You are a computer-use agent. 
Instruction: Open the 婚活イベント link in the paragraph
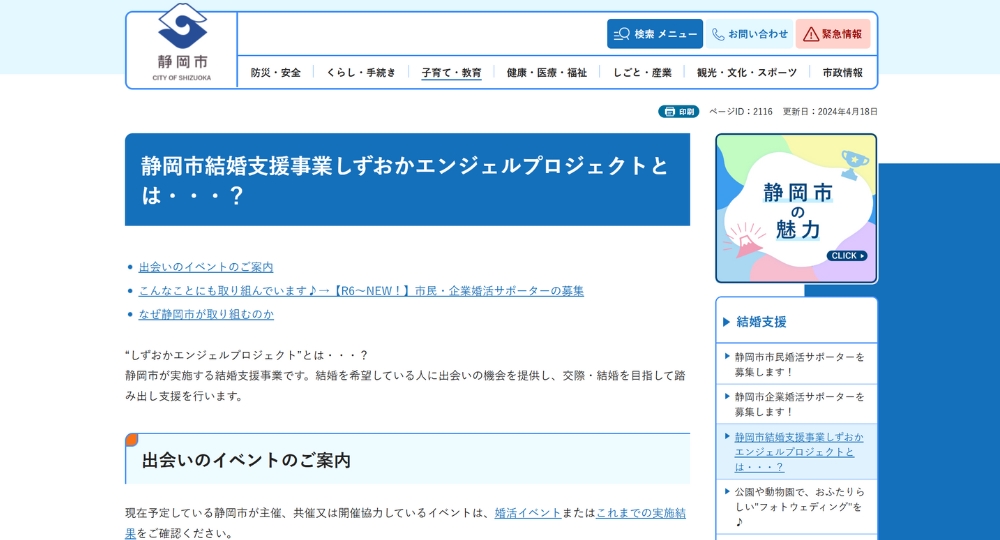coord(528,513)
